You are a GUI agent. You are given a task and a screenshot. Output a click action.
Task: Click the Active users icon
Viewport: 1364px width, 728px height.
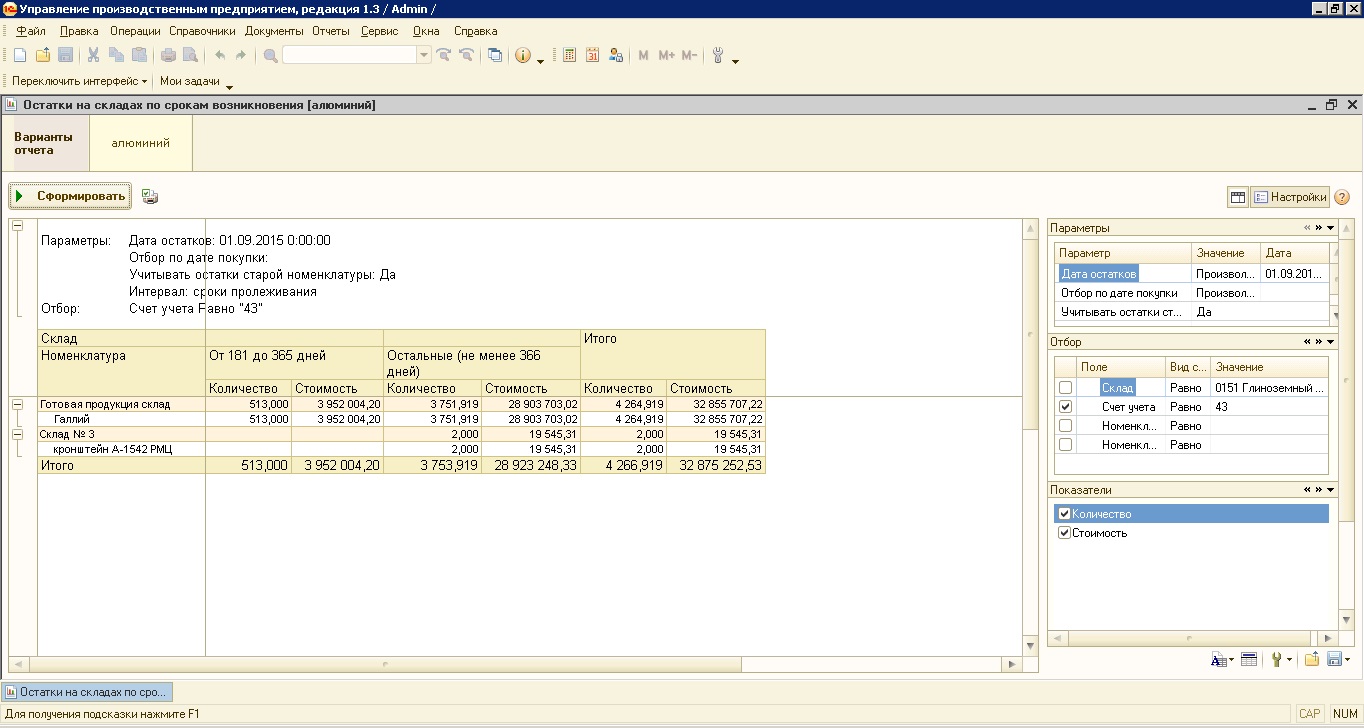click(x=616, y=56)
